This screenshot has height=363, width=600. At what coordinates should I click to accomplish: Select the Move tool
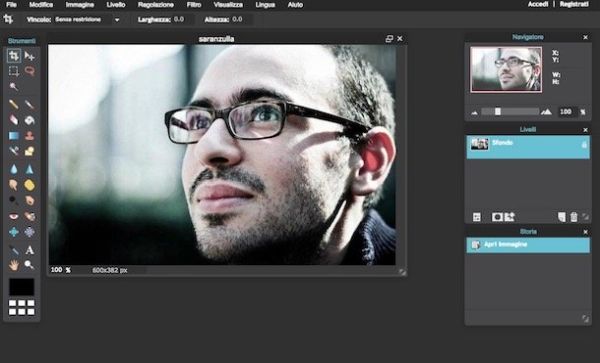tap(29, 56)
